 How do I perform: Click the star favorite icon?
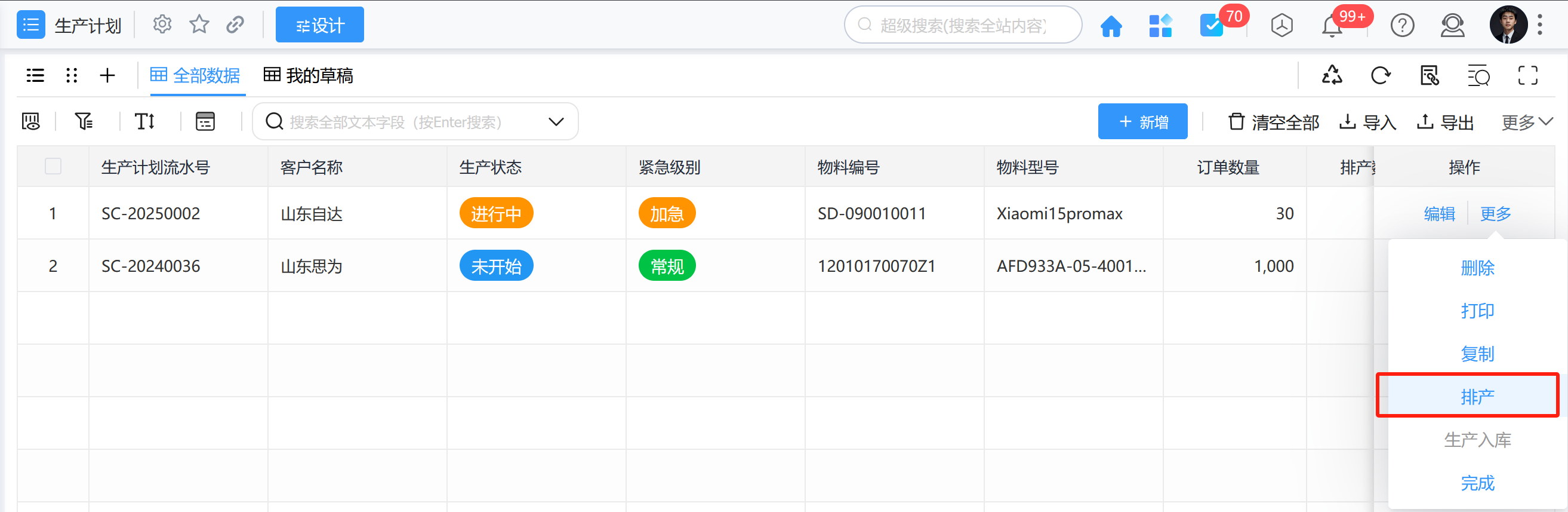[199, 25]
